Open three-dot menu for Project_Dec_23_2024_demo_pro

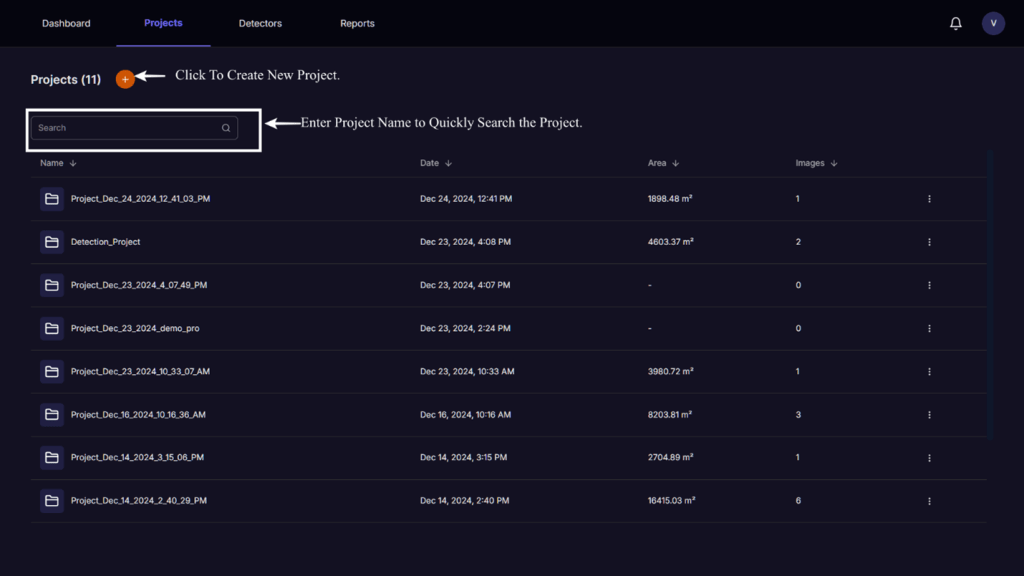pos(929,329)
